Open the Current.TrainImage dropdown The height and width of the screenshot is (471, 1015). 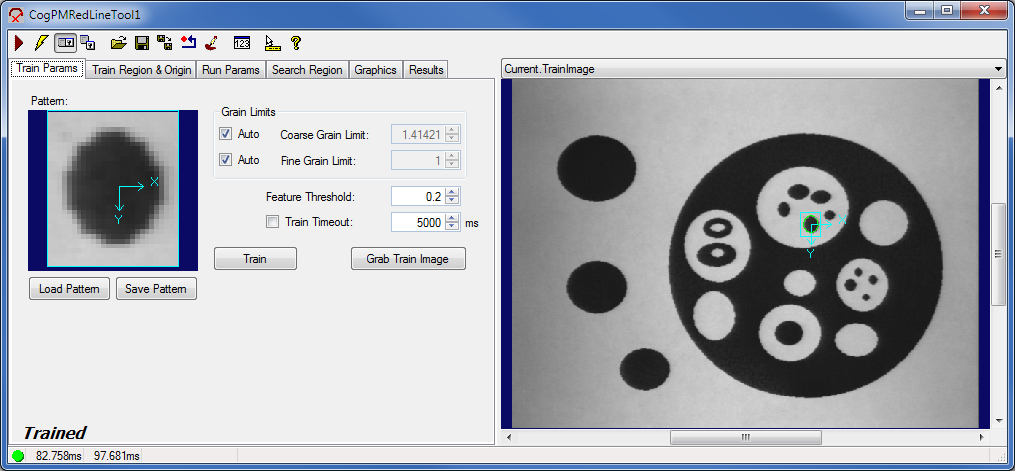(998, 69)
